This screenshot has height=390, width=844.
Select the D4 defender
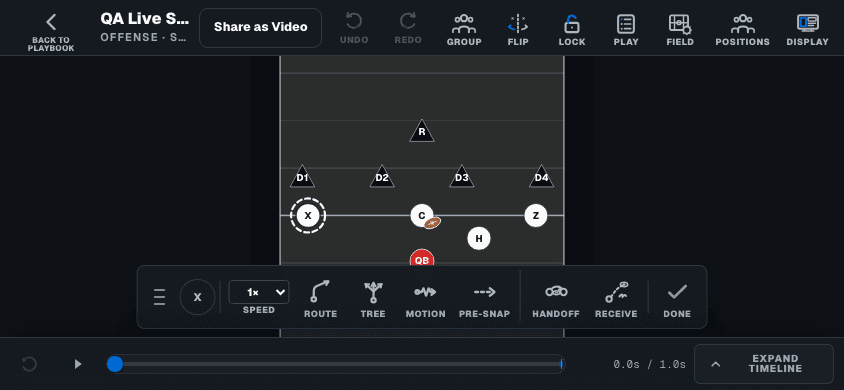(541, 177)
